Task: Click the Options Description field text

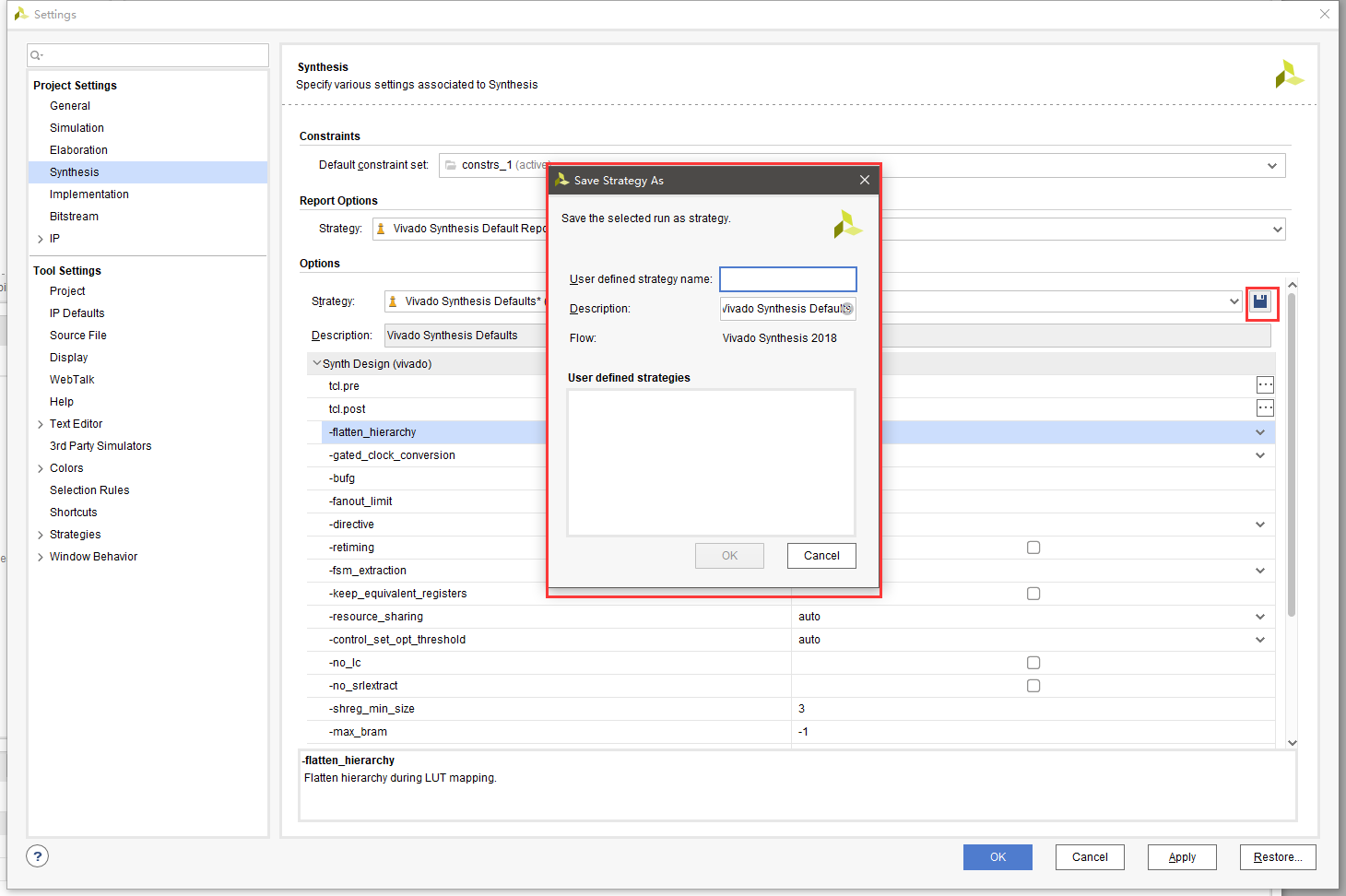Action: point(452,336)
